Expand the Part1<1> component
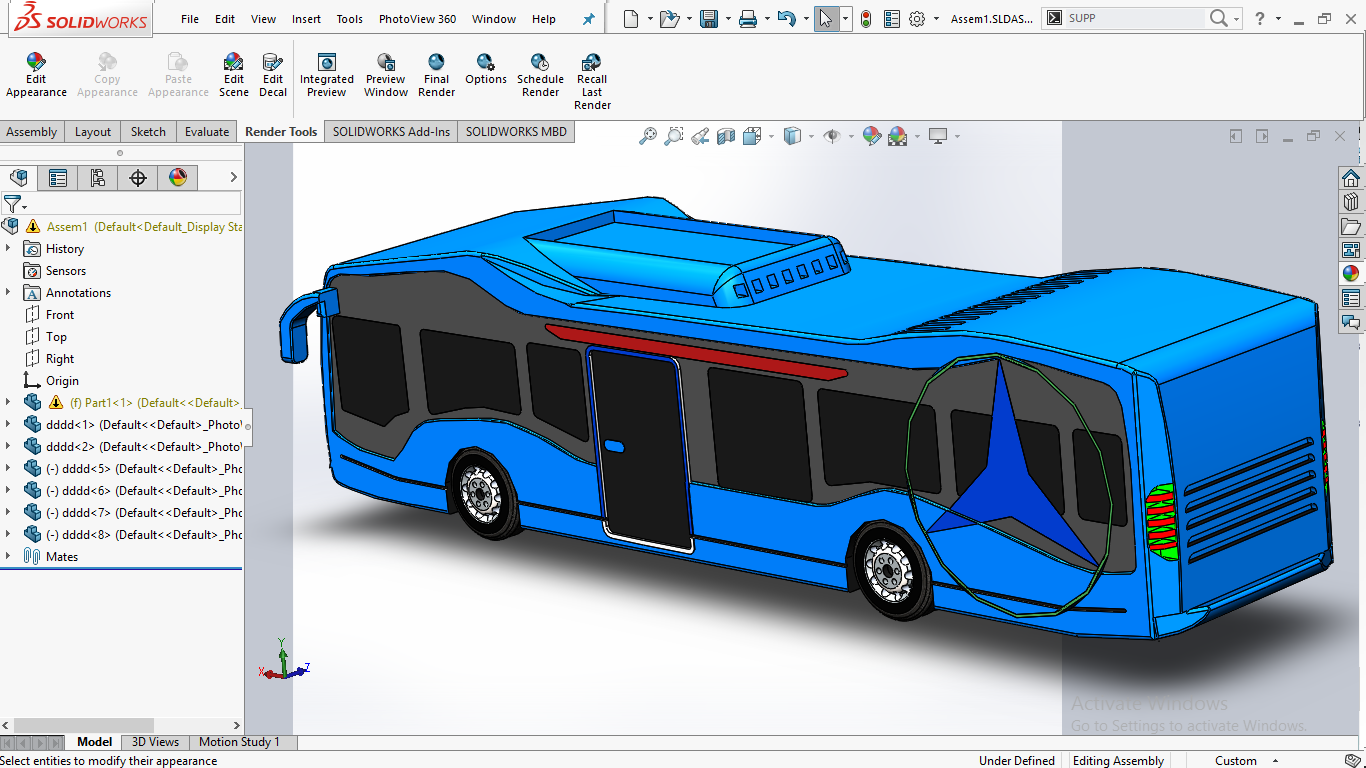1366x768 pixels. pos(8,402)
